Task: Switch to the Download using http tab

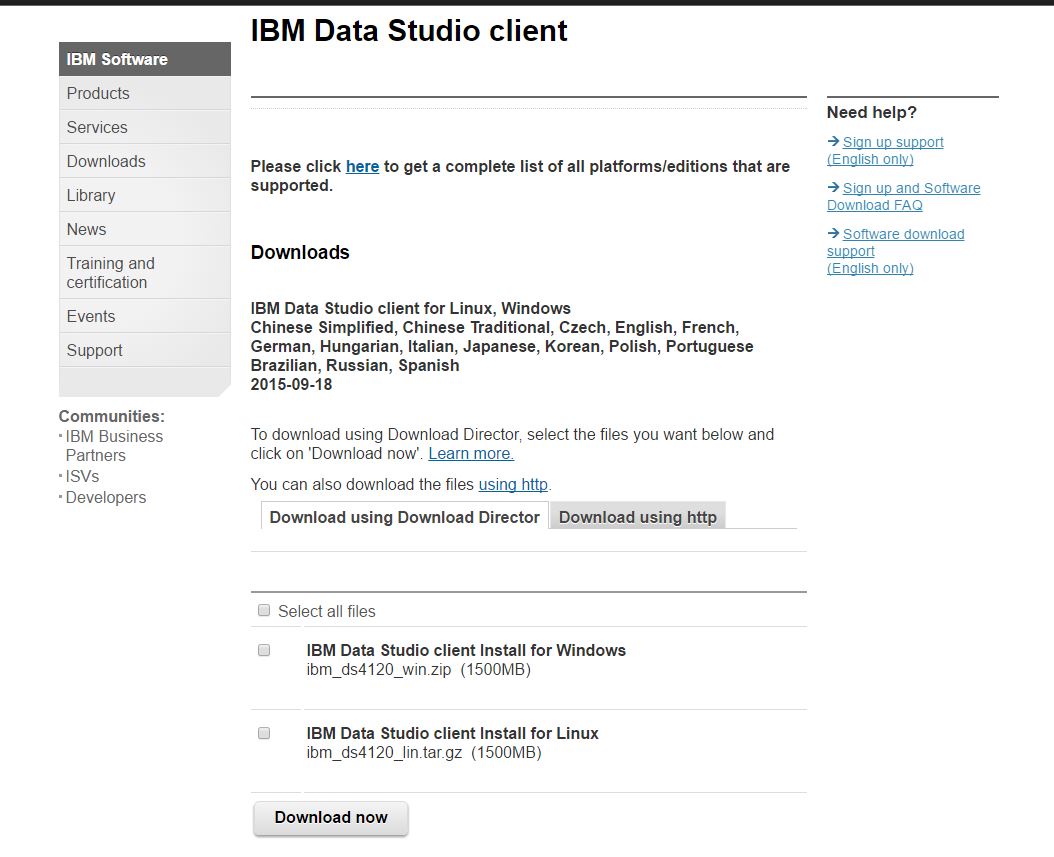Action: 638,517
